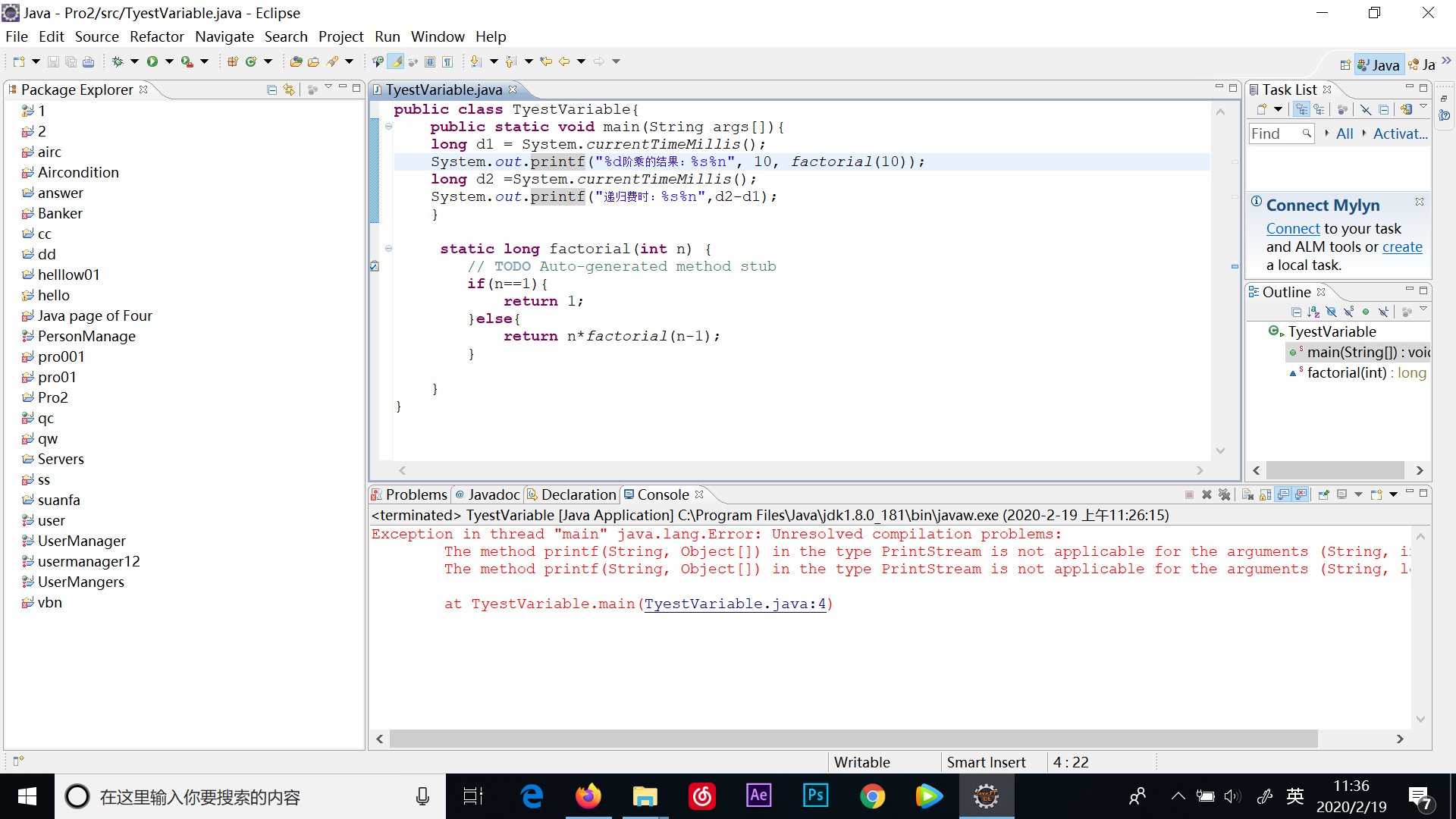
Task: Switch to the Javadoc tab
Action: (494, 494)
